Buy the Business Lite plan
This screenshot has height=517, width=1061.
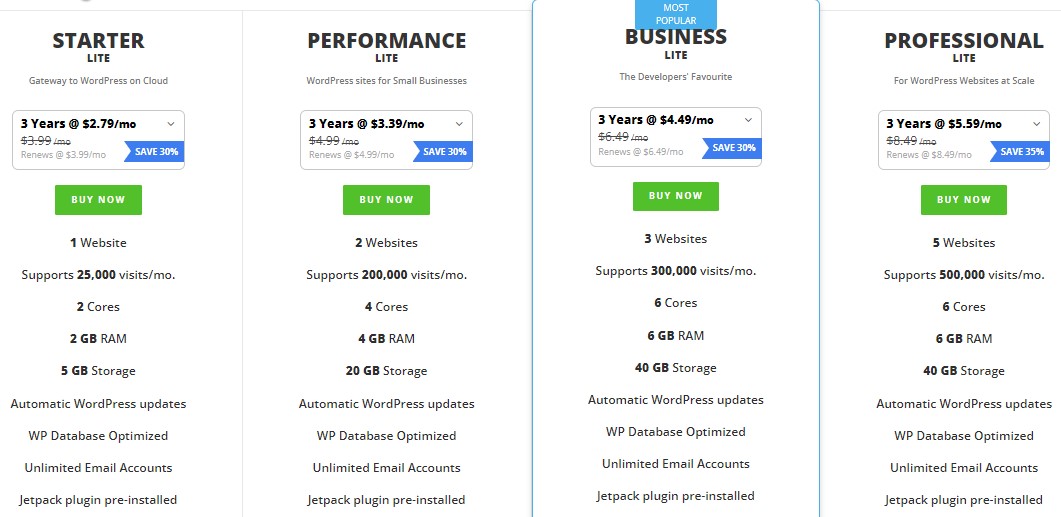[x=675, y=195]
